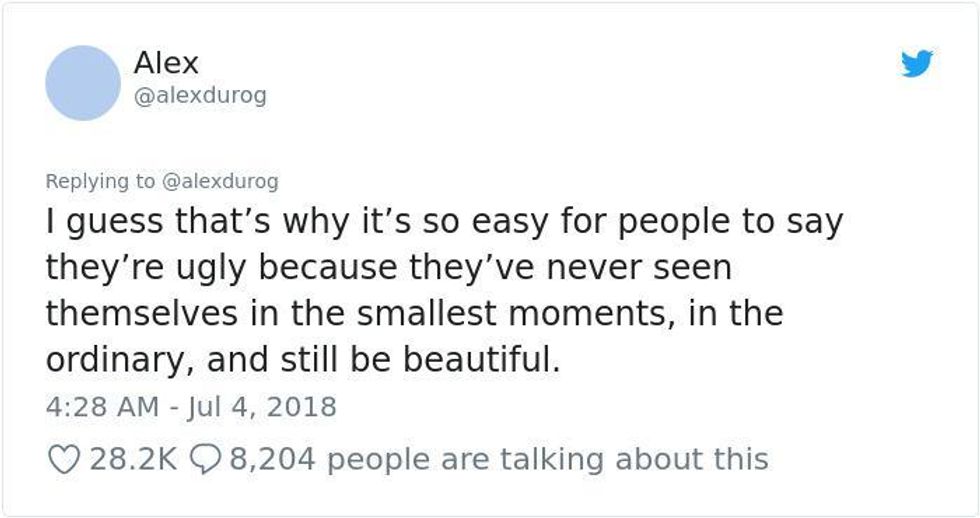The width and height of the screenshot is (980, 518).
Task: Click the Jul 4, 2018 date
Action: coord(261,407)
